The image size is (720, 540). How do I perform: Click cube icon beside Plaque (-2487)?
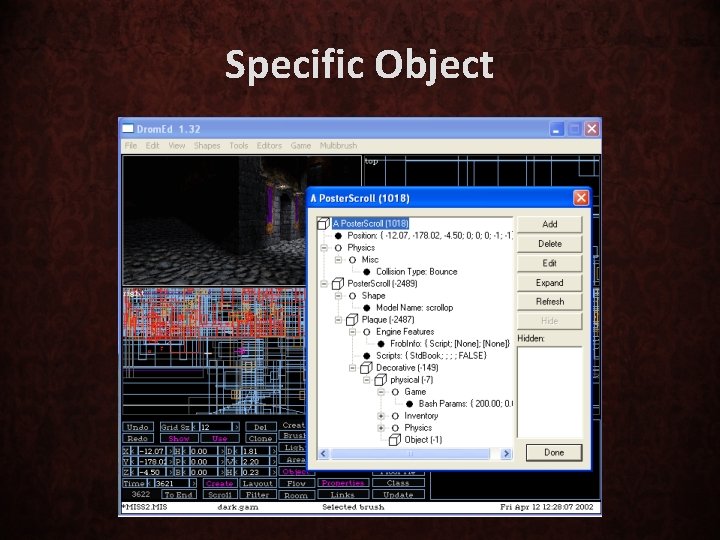[352, 320]
